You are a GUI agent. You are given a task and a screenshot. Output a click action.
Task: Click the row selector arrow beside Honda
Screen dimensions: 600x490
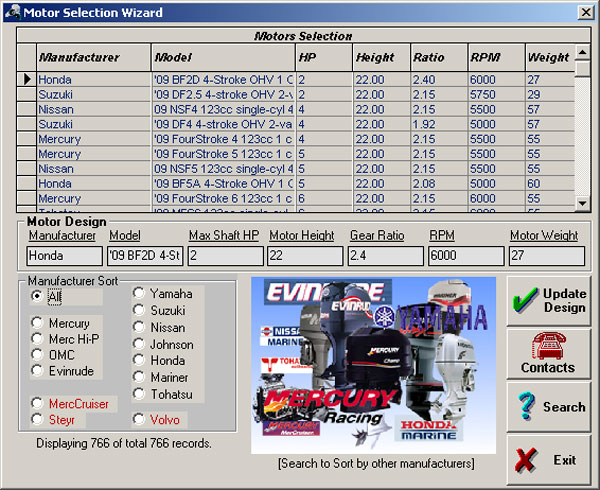27,79
